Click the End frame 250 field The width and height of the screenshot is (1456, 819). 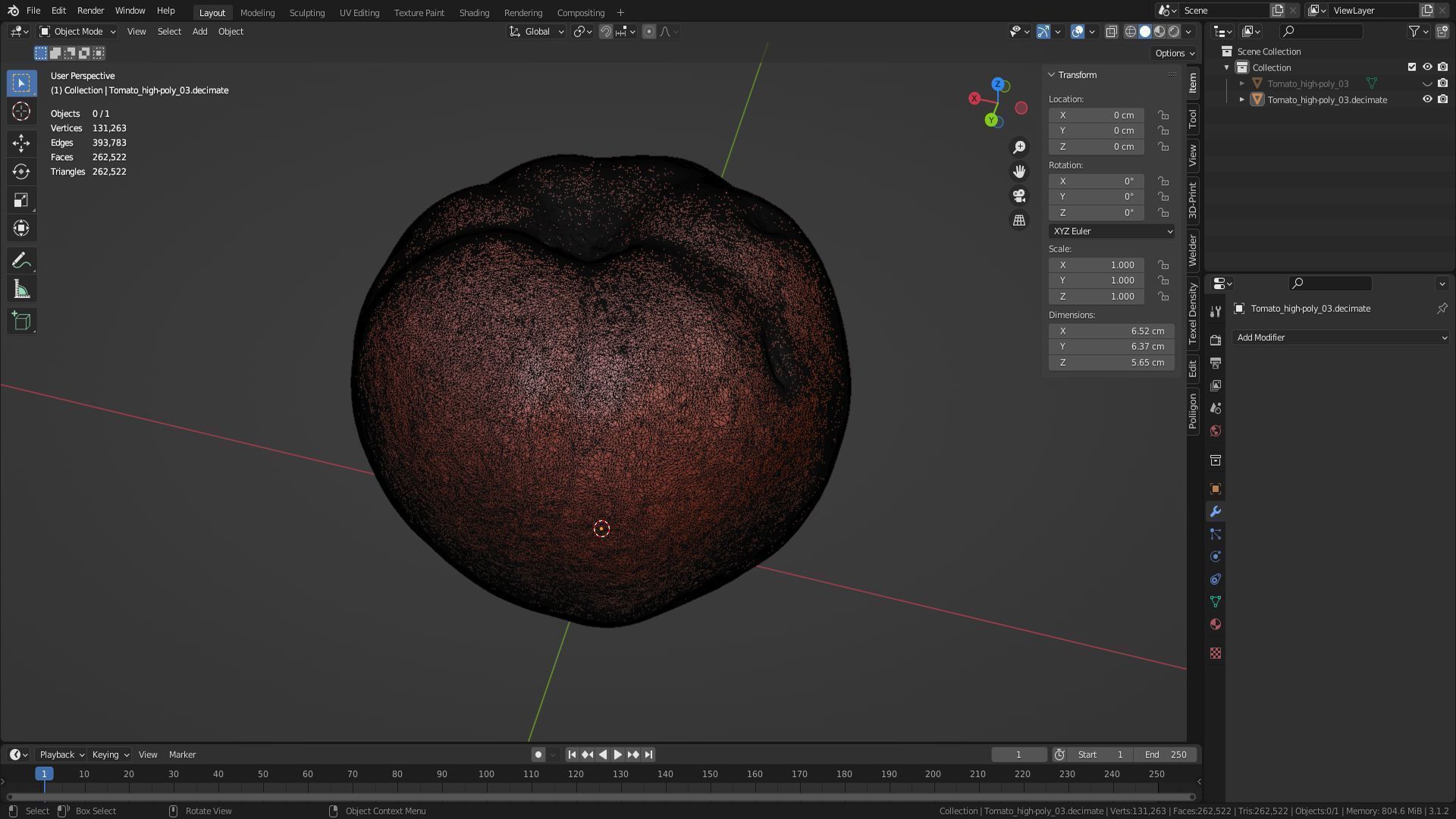(1166, 755)
